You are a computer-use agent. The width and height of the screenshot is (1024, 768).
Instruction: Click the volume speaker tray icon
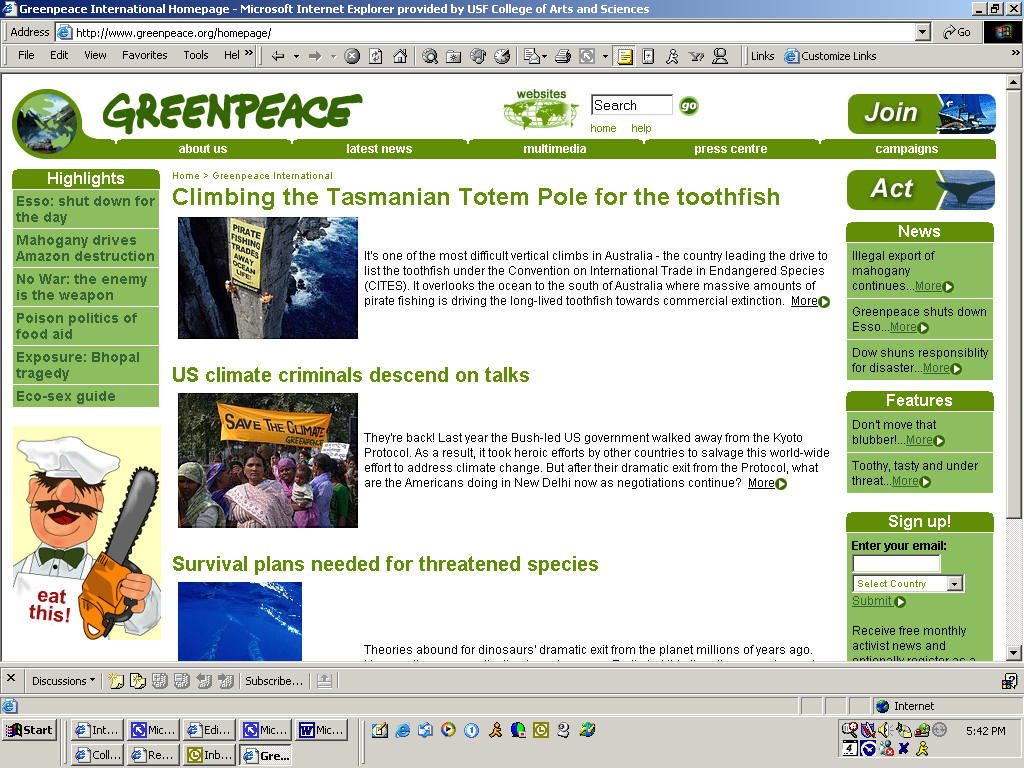point(884,729)
